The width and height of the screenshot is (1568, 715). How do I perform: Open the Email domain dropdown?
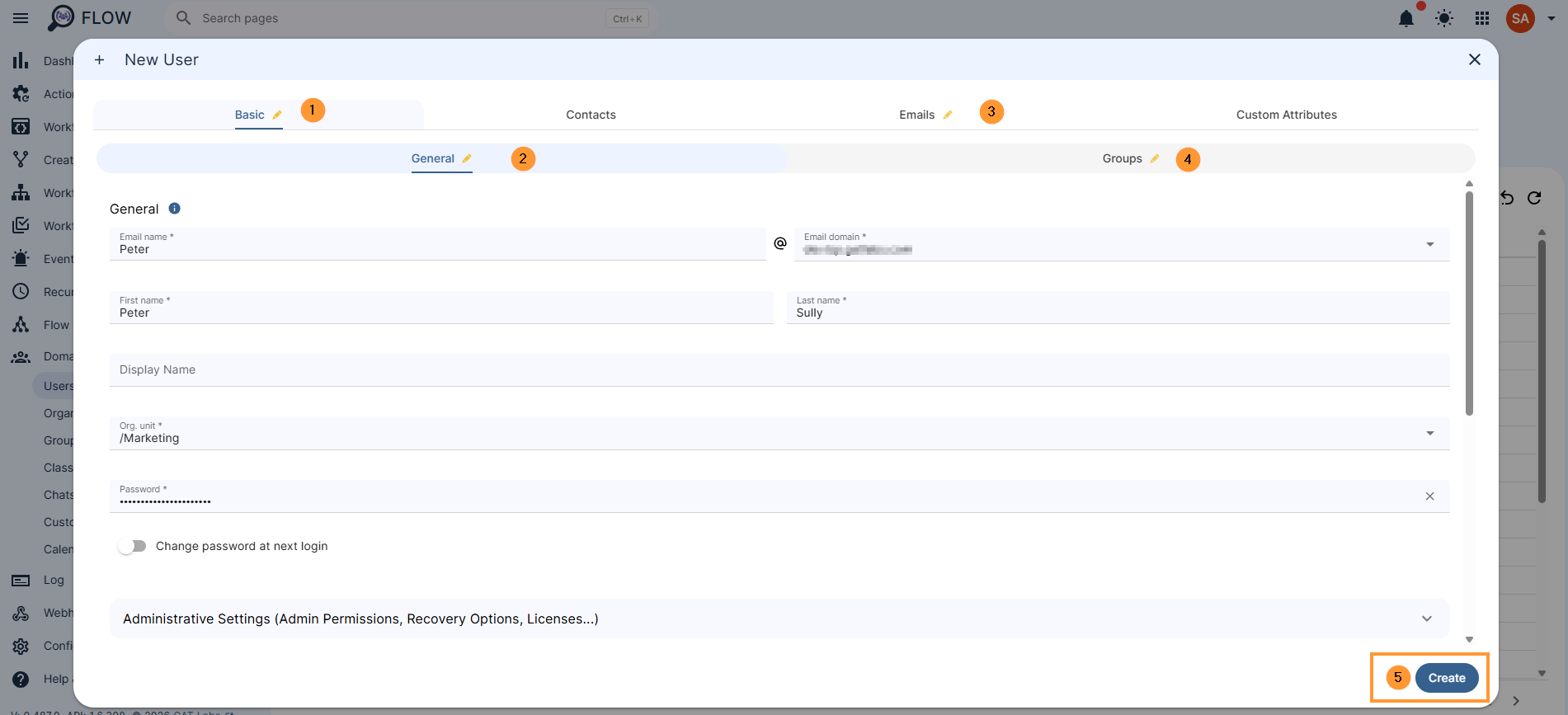1122,244
